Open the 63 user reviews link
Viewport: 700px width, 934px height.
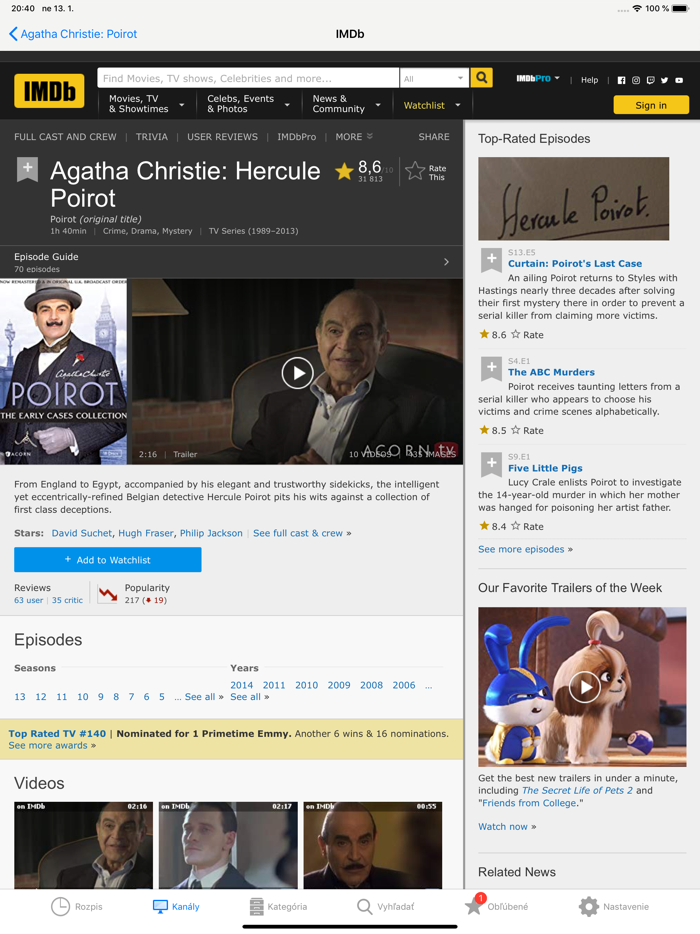(x=29, y=600)
